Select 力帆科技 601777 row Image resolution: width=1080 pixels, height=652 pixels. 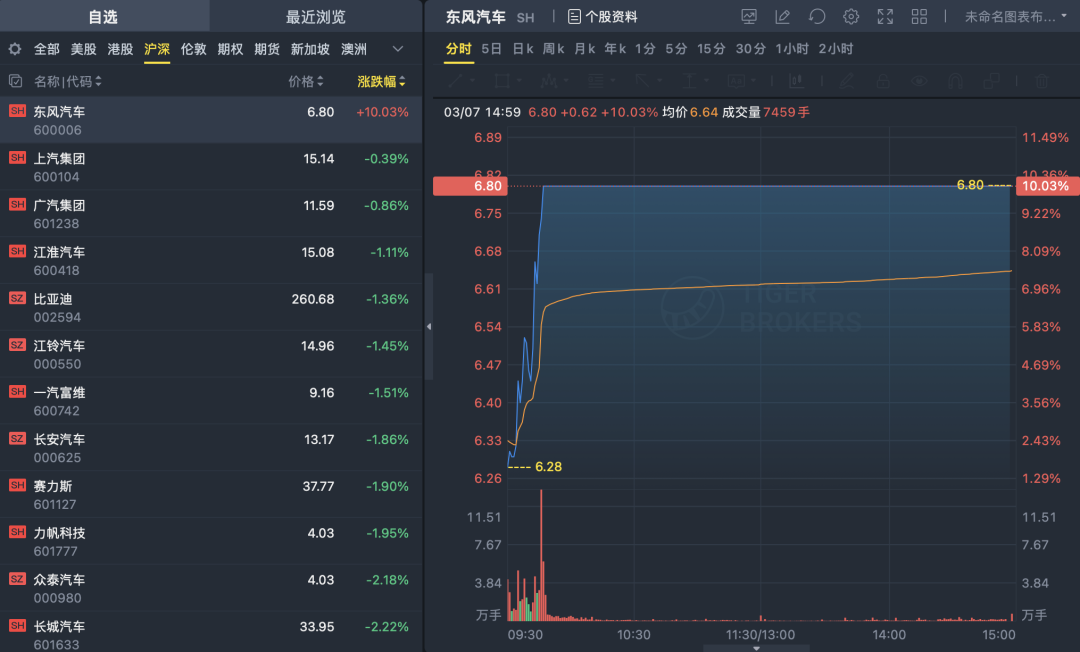(211, 541)
